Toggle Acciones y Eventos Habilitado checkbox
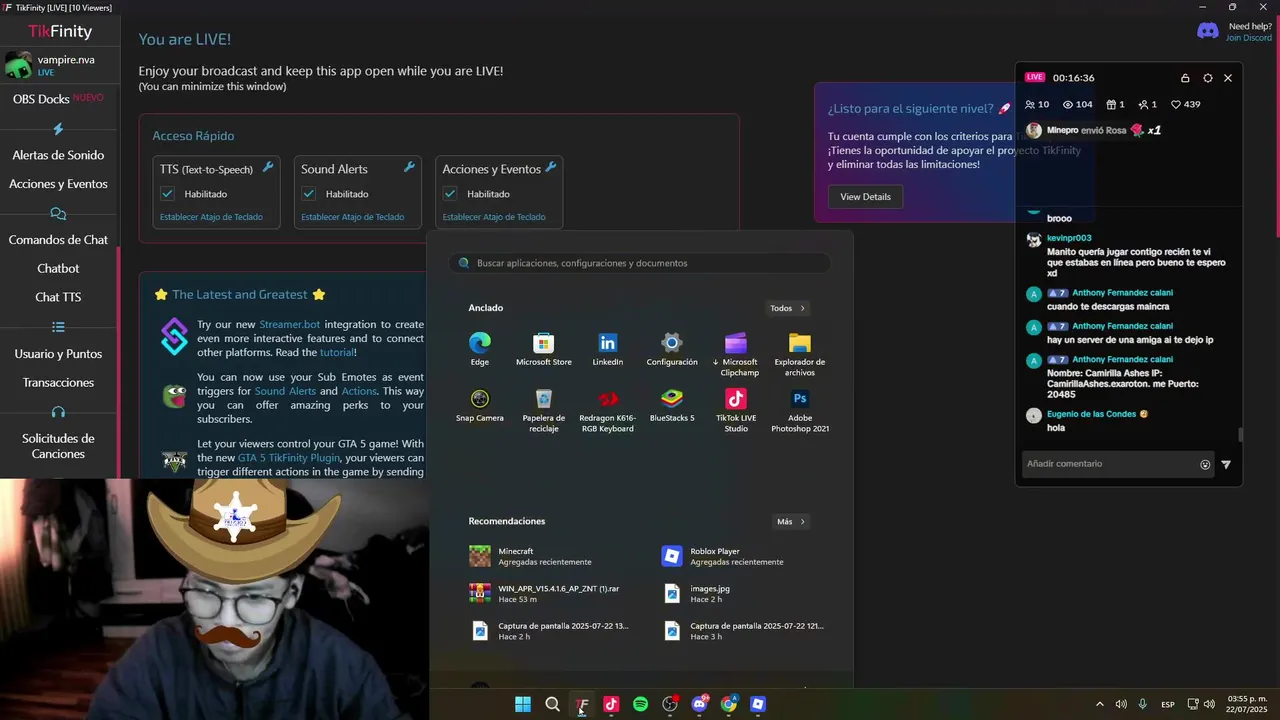Screen dimensions: 1280x720 [450, 194]
